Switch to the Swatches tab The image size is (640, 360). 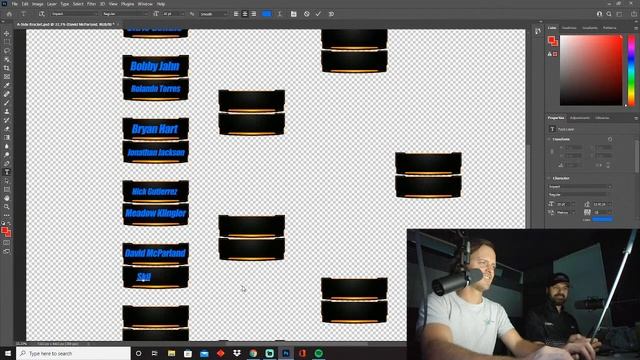(569, 28)
